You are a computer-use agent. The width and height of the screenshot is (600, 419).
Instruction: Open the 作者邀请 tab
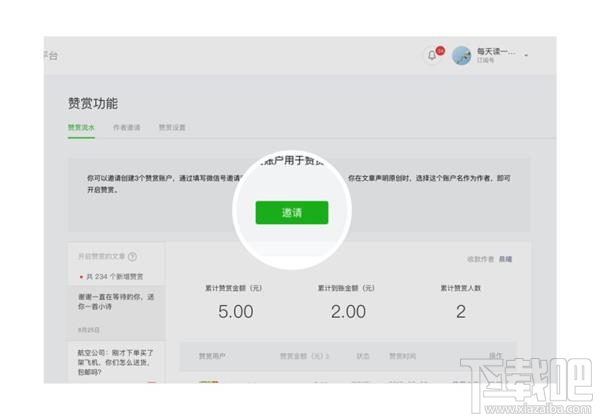127,128
